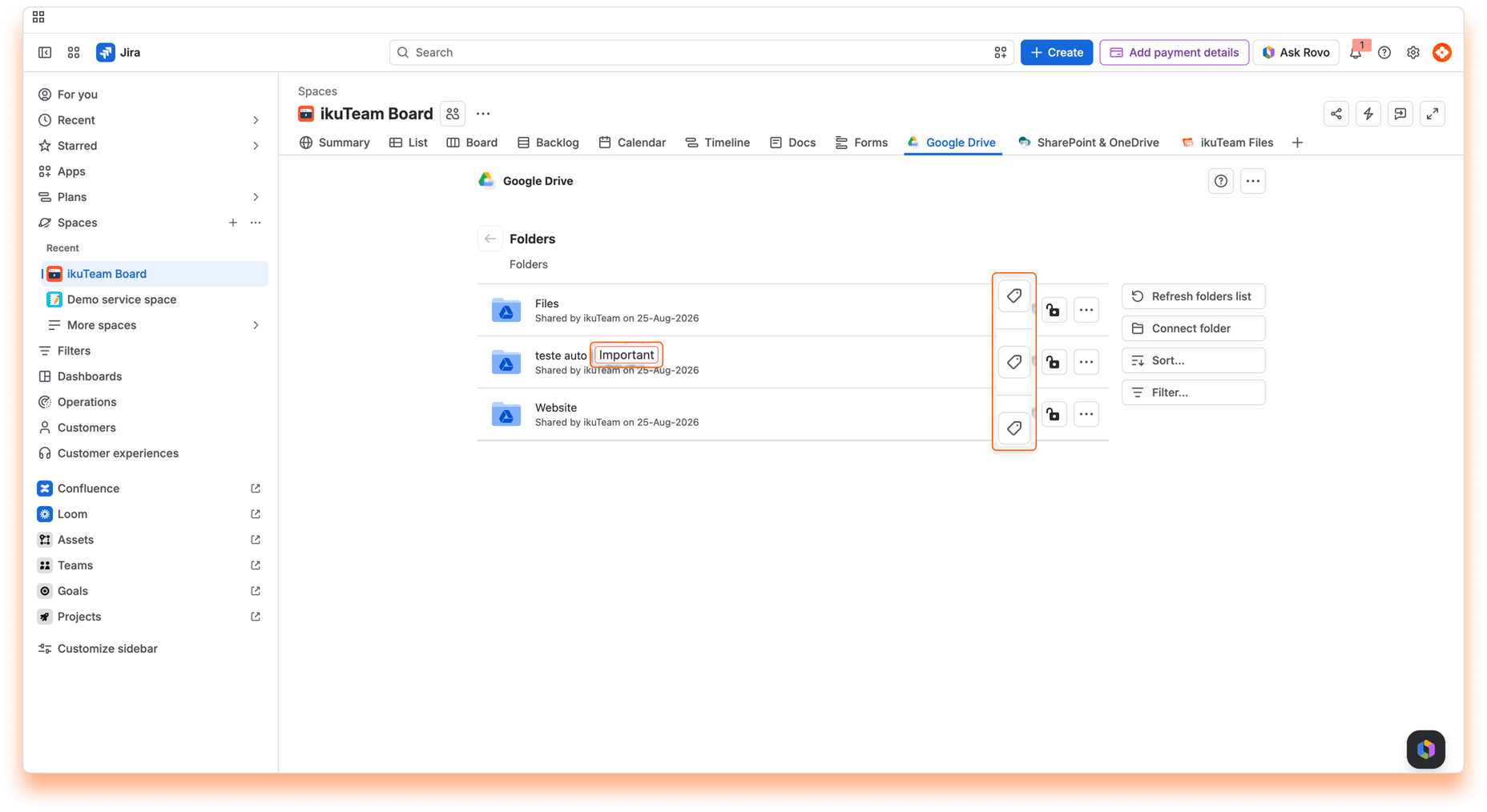Expand the Starred section chevron

click(256, 146)
